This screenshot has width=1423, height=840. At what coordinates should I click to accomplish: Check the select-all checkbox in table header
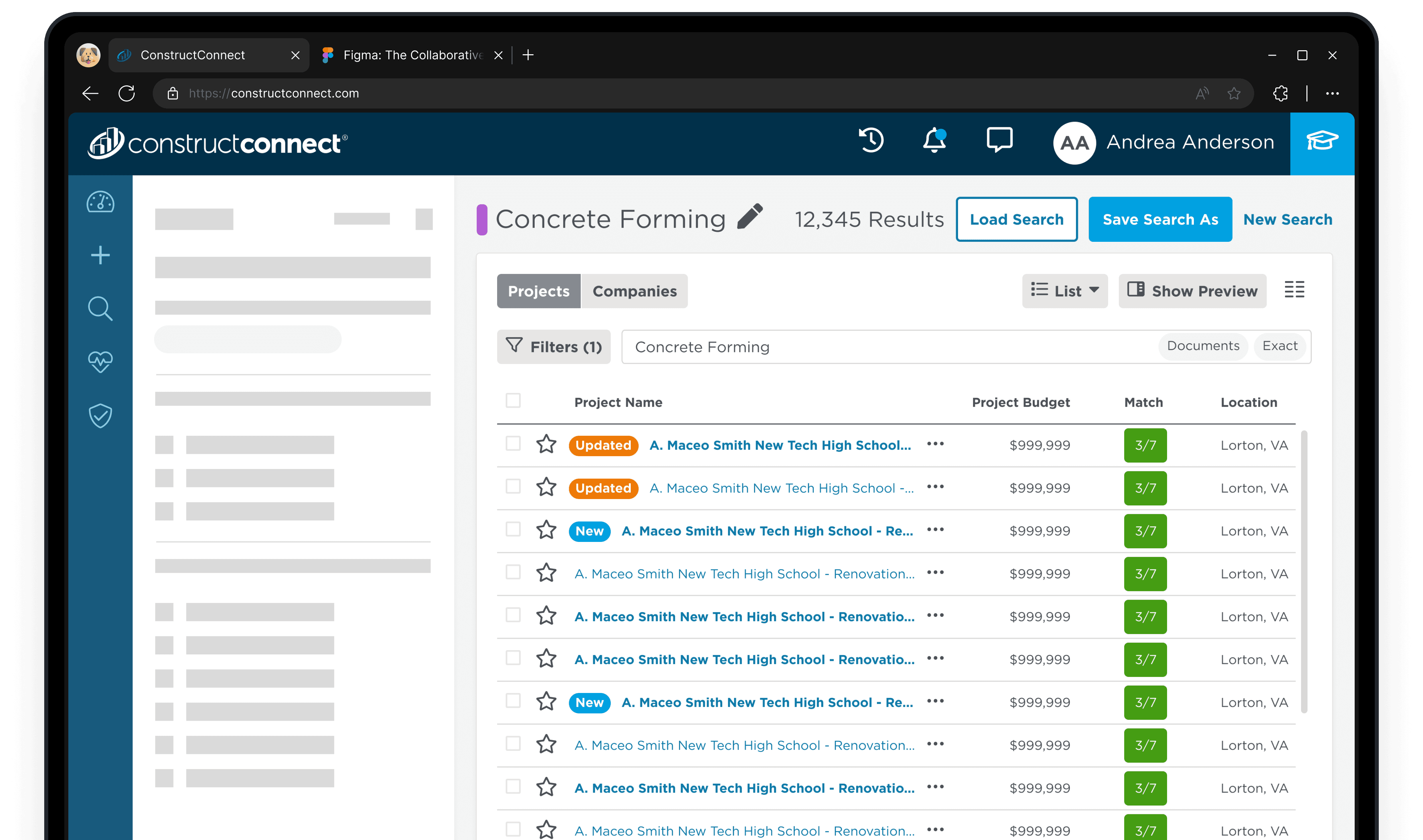513,401
